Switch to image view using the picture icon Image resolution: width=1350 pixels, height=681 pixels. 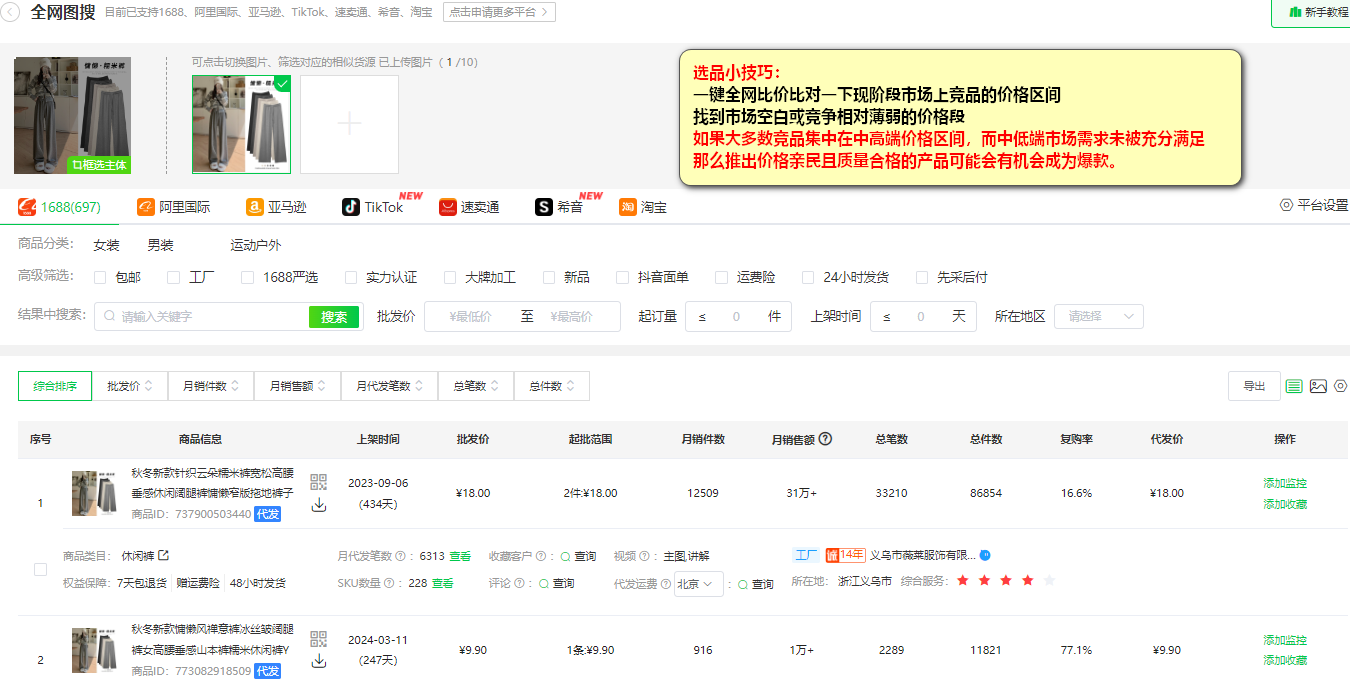[x=1318, y=386]
